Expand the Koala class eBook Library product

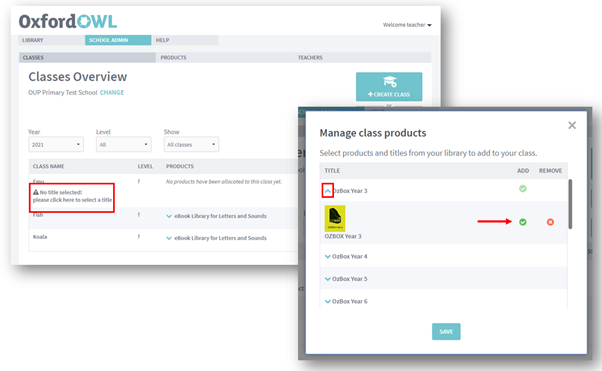point(169,238)
